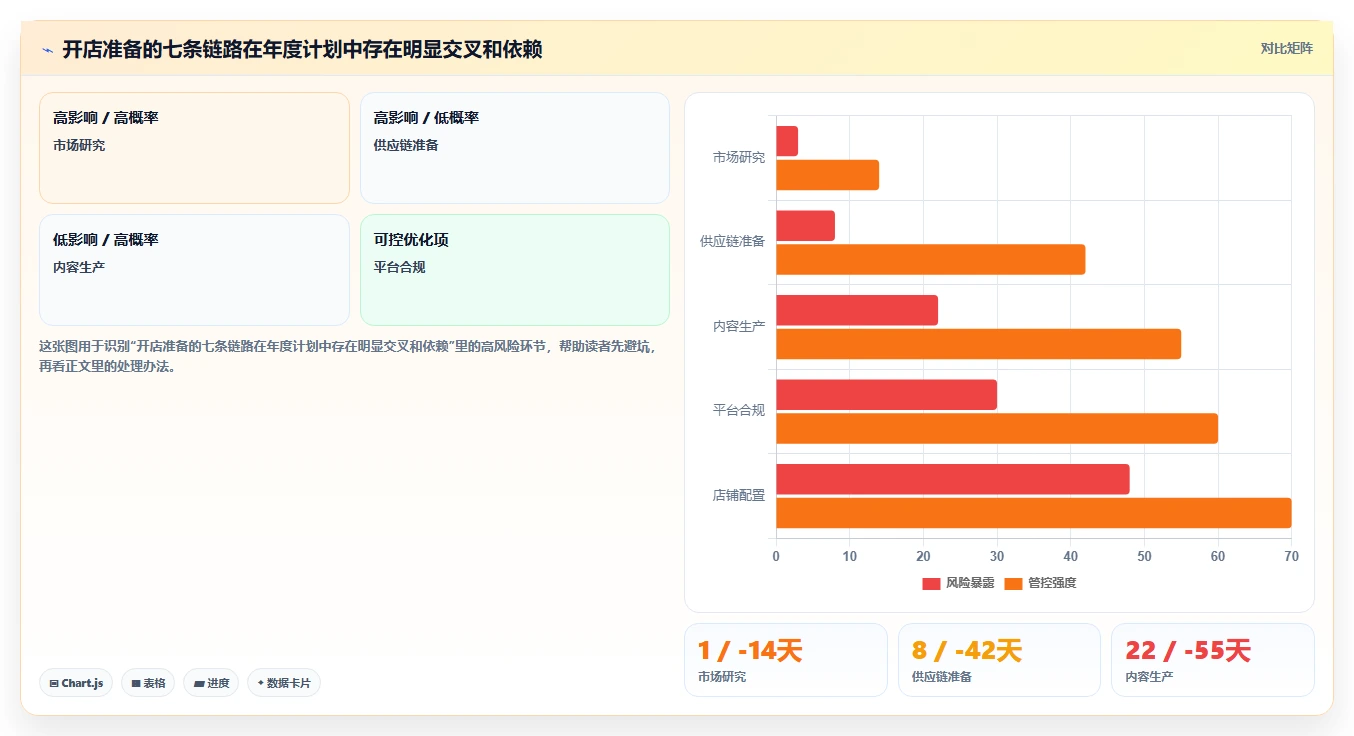Click the orange 管控强度 bar for 店铺配置
The height and width of the screenshot is (736, 1354).
[x=1033, y=513]
